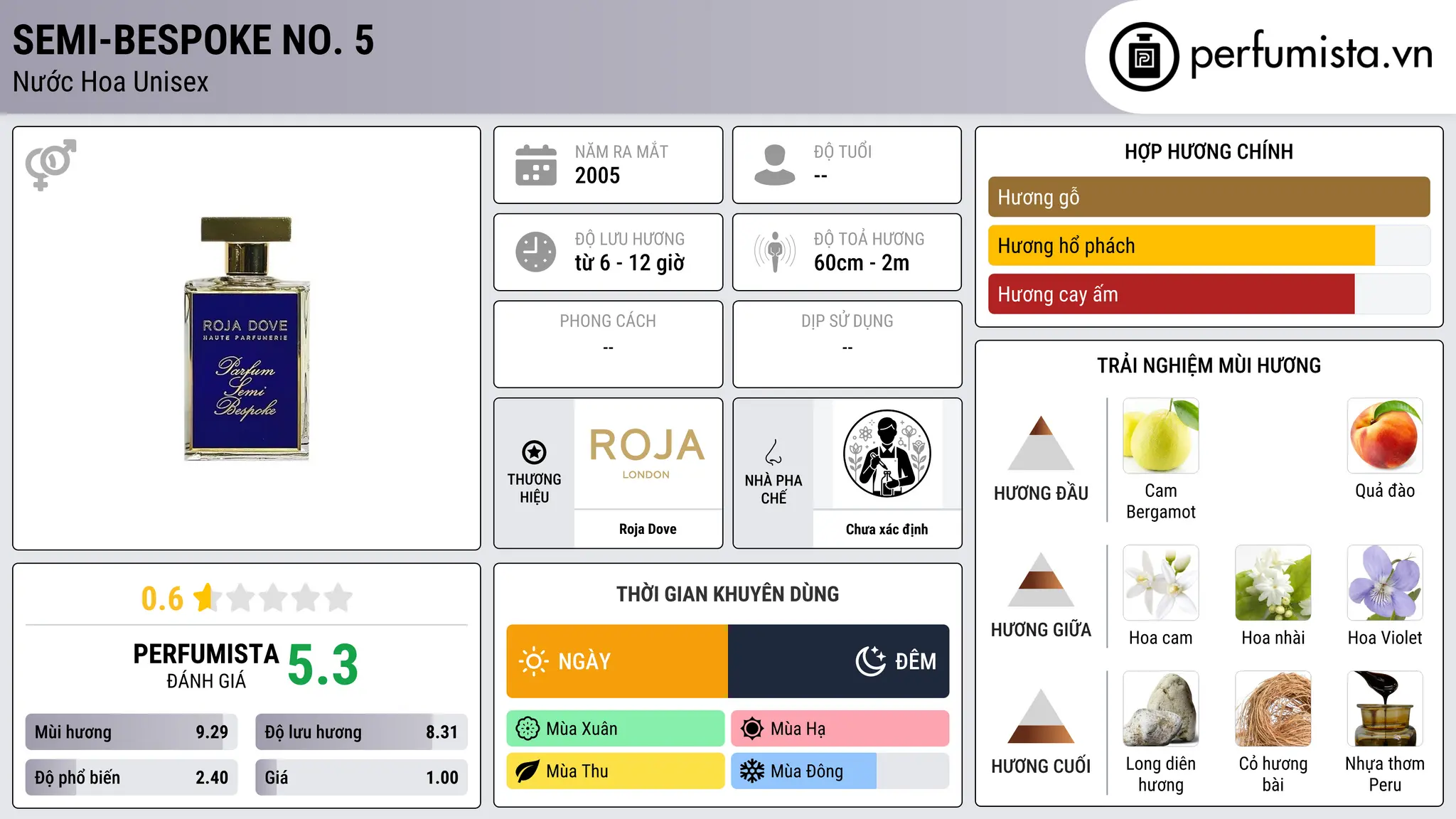This screenshot has width=1456, height=819.
Task: Click the nose icon above Nhà pha chế
Action: 773,452
